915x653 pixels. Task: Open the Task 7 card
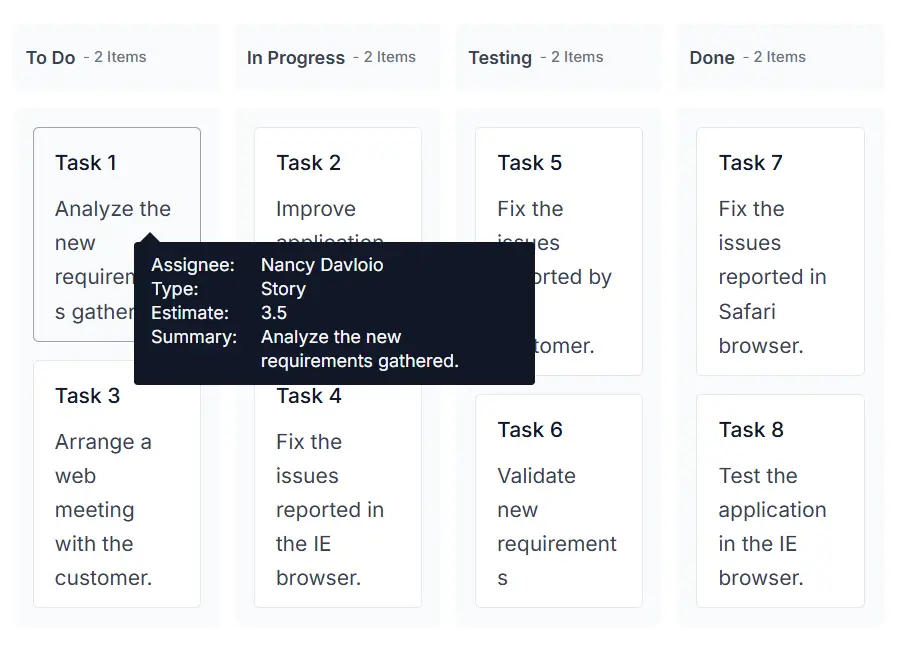780,251
